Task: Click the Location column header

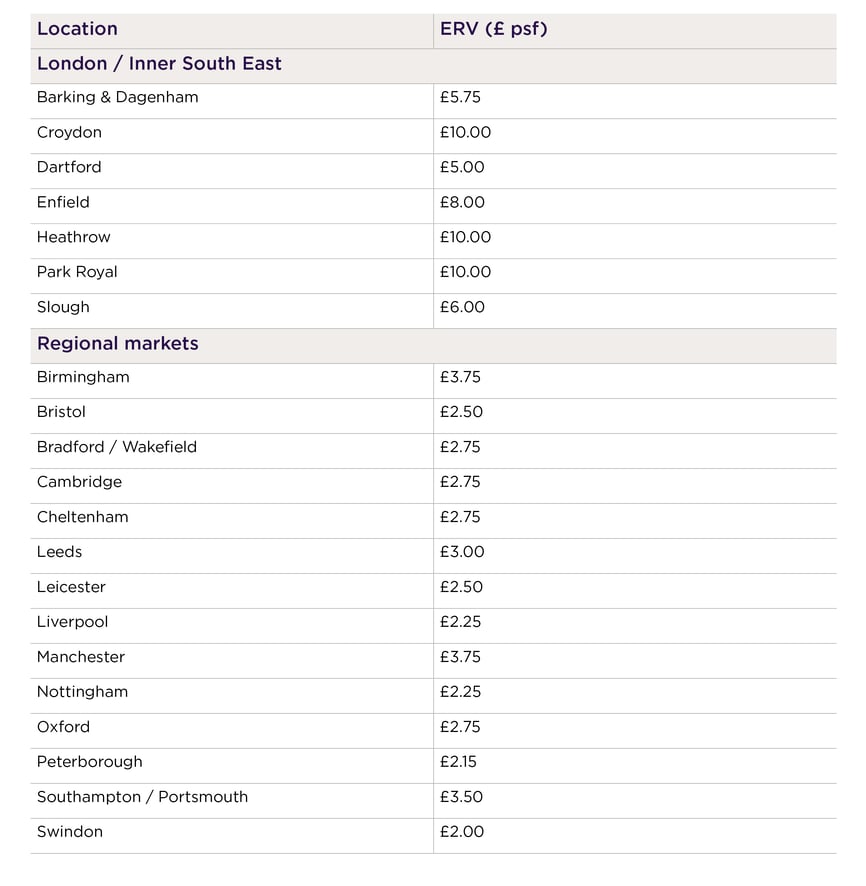Action: [77, 29]
